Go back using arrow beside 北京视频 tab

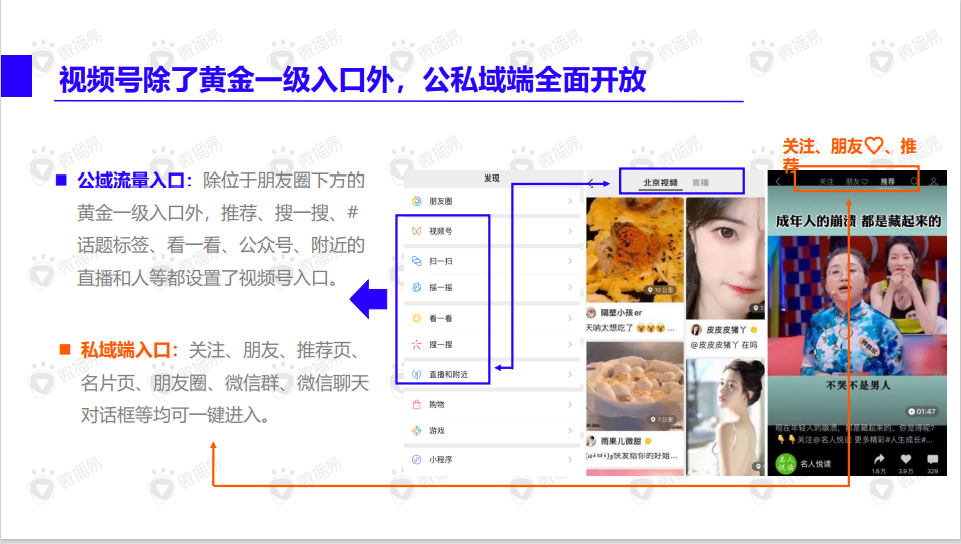click(x=592, y=183)
